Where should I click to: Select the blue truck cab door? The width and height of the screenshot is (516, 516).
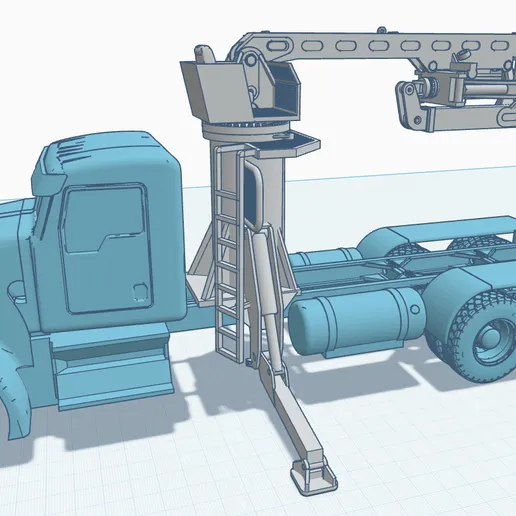pyautogui.click(x=105, y=248)
